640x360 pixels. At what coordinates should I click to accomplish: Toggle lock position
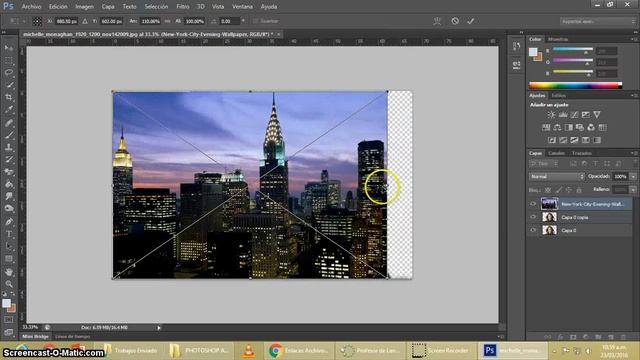pos(568,190)
